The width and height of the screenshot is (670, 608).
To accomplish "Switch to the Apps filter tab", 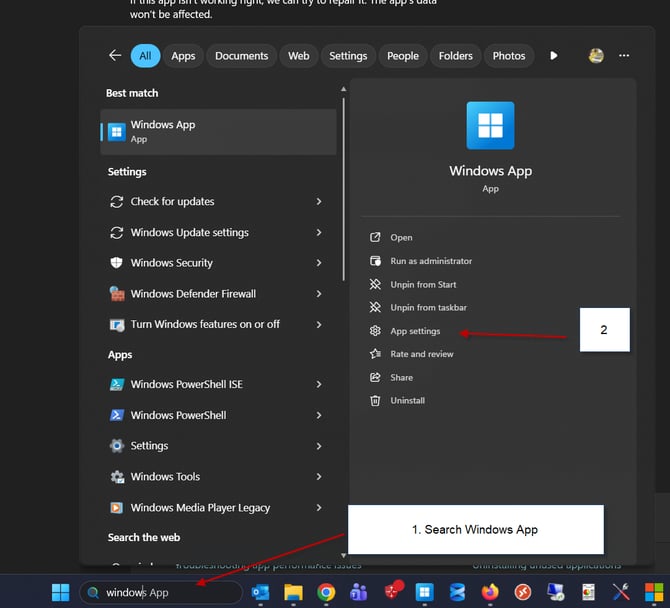I will [x=183, y=56].
